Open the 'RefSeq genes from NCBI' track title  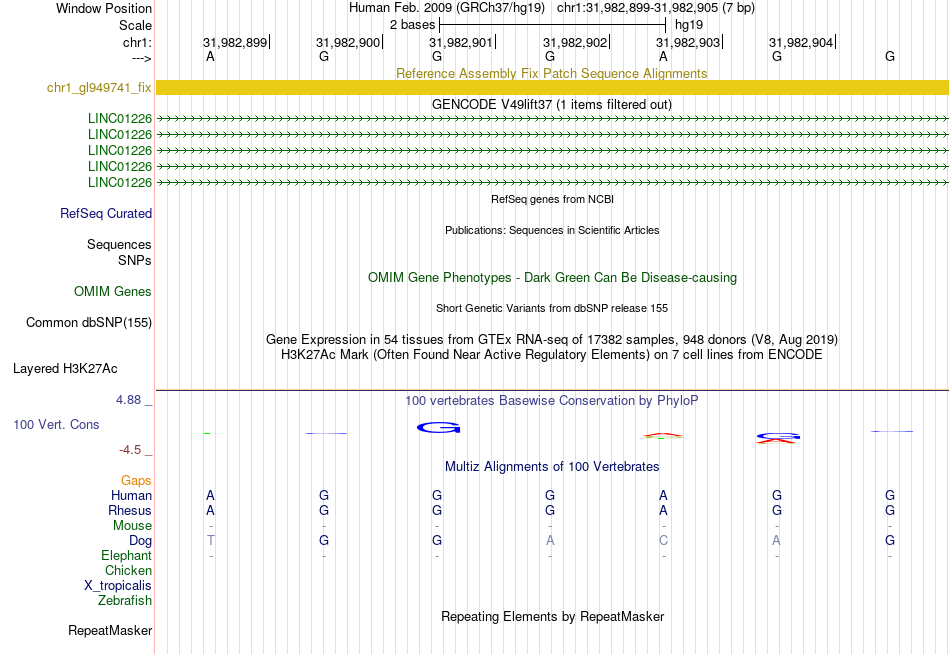552,199
